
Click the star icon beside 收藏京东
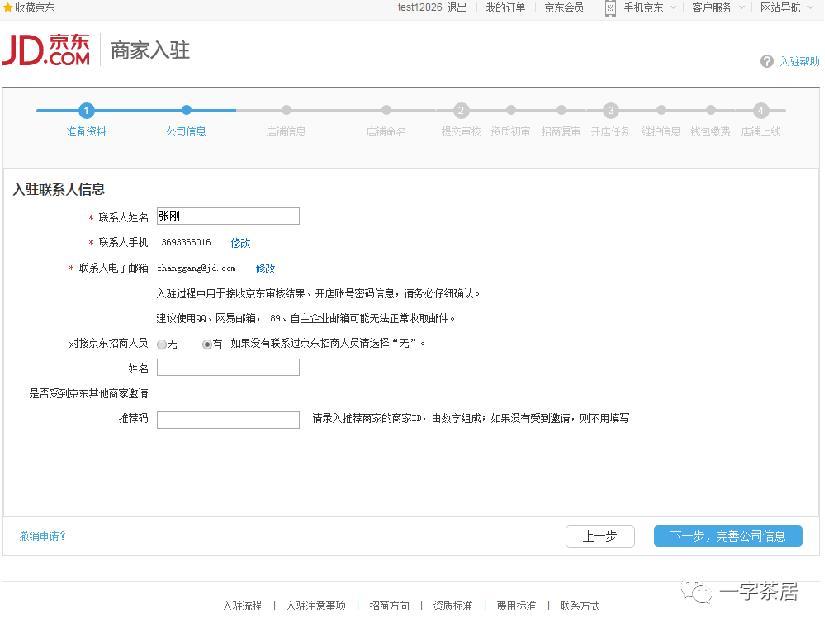(x=7, y=7)
